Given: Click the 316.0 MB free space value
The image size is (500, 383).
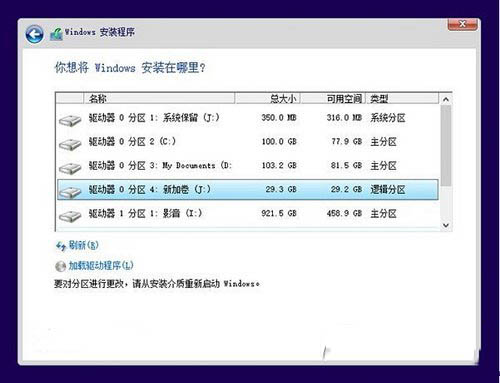Looking at the screenshot, I should coord(344,118).
